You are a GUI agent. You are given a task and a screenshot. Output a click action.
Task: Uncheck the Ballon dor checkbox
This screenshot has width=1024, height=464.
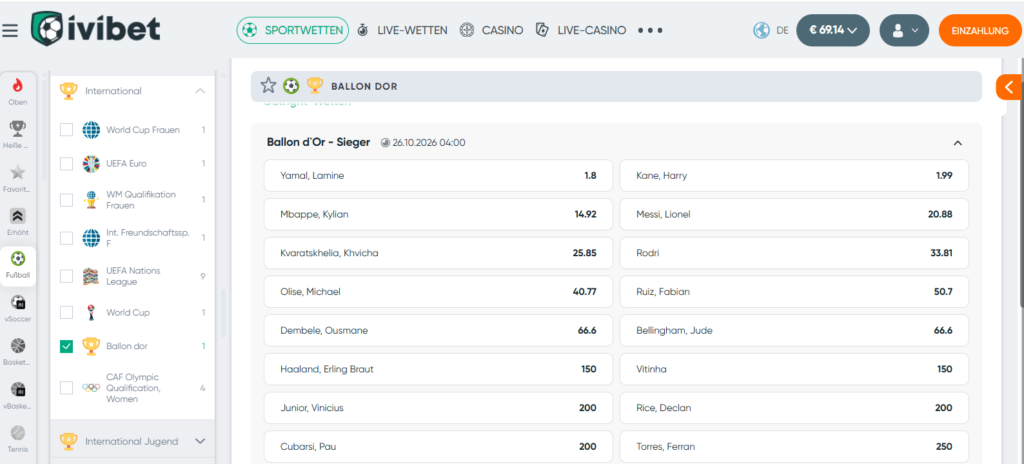[67, 346]
